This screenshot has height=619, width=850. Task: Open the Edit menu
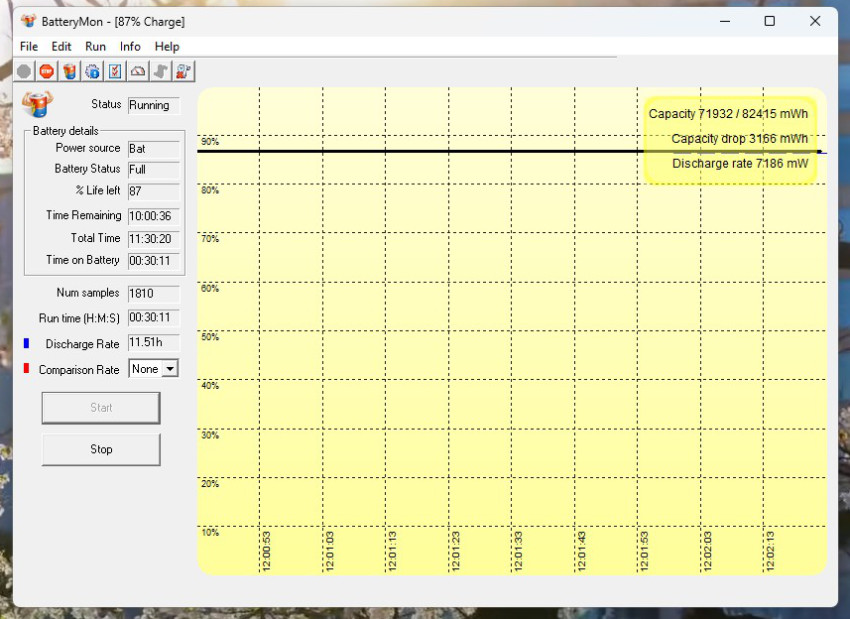tap(62, 46)
